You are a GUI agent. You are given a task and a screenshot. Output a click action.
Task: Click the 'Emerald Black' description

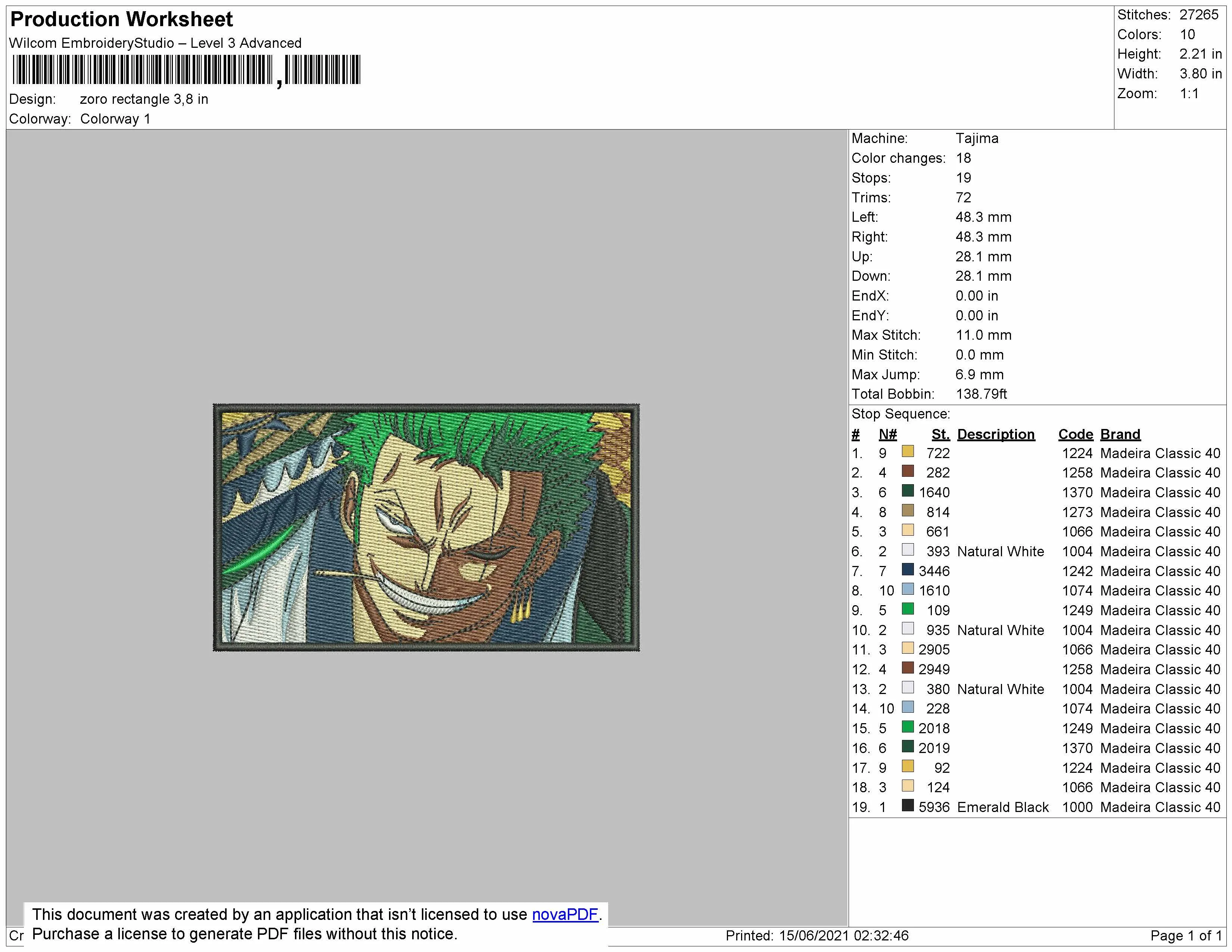point(1003,808)
